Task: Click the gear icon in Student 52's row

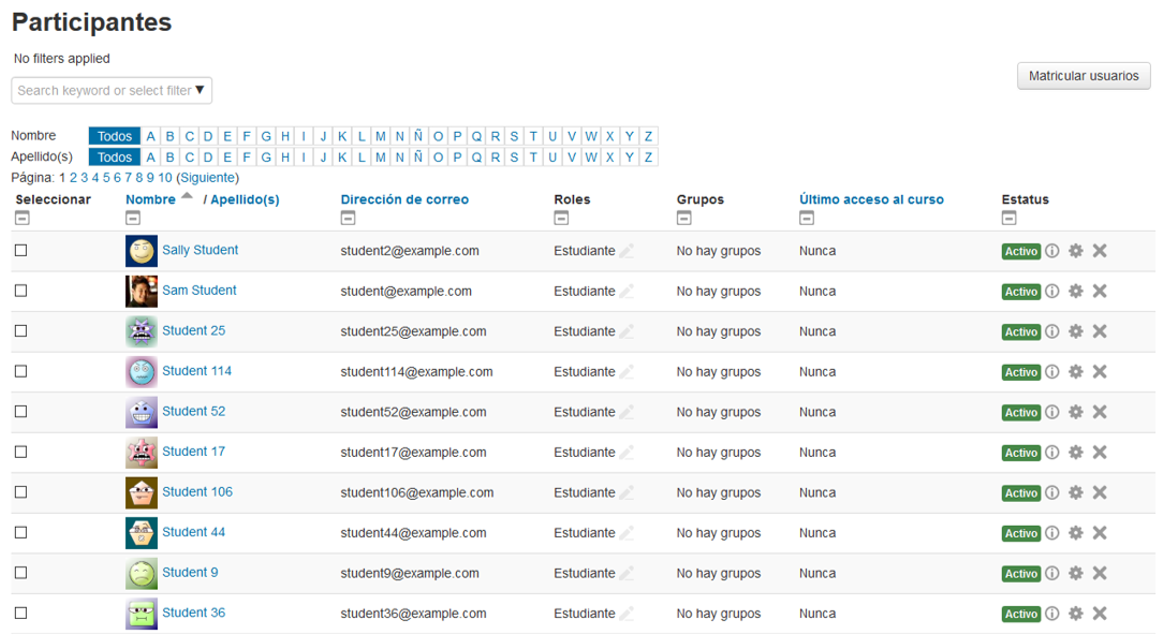Action: coord(1076,412)
